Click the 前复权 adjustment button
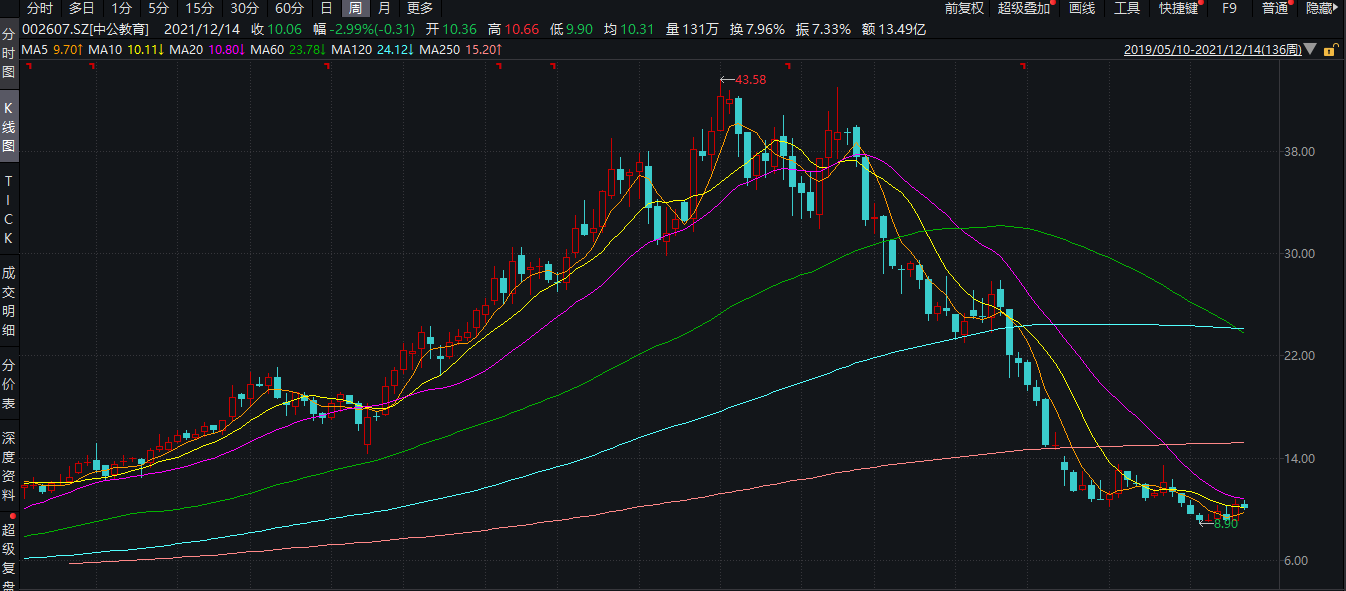Image resolution: width=1346 pixels, height=591 pixels. pyautogui.click(x=964, y=8)
